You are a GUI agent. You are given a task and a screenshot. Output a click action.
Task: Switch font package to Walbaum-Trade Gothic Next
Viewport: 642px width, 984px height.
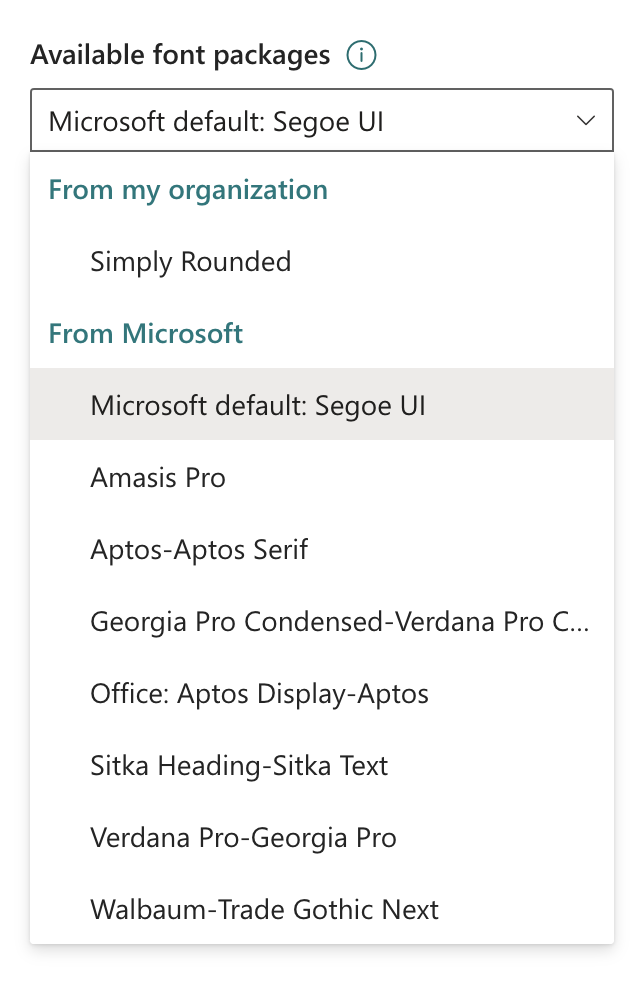[x=264, y=910]
